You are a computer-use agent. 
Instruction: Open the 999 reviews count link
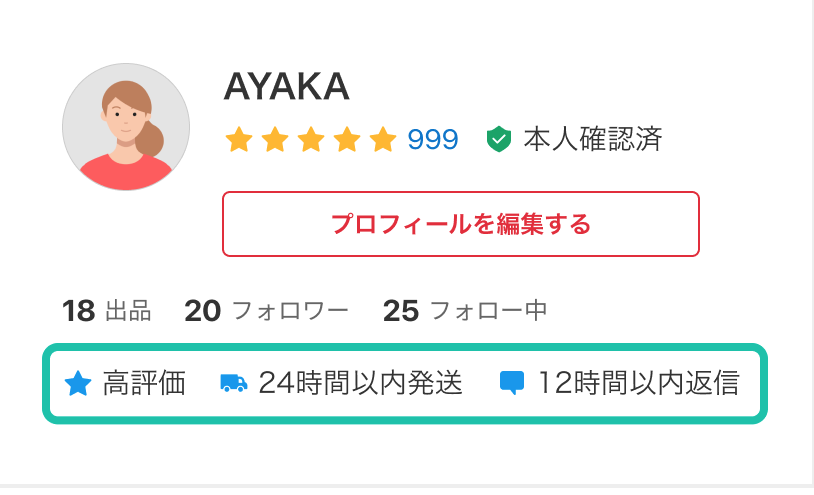coord(433,139)
